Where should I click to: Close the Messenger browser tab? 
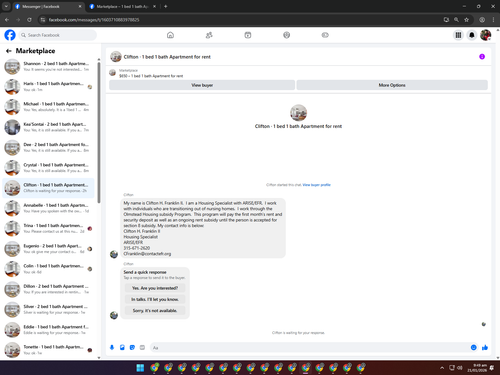(x=80, y=6)
